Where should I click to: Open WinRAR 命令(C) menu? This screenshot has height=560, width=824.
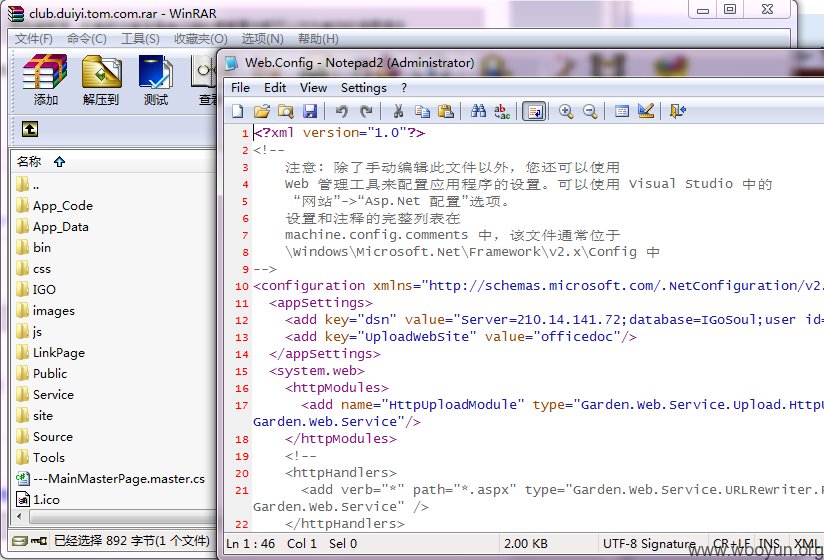tap(87, 39)
